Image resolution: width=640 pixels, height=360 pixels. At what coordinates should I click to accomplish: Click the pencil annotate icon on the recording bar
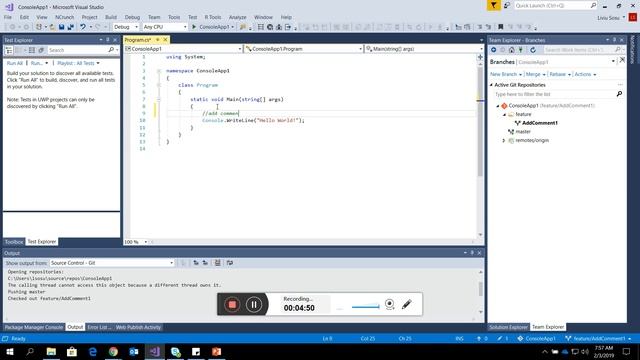pyautogui.click(x=407, y=304)
